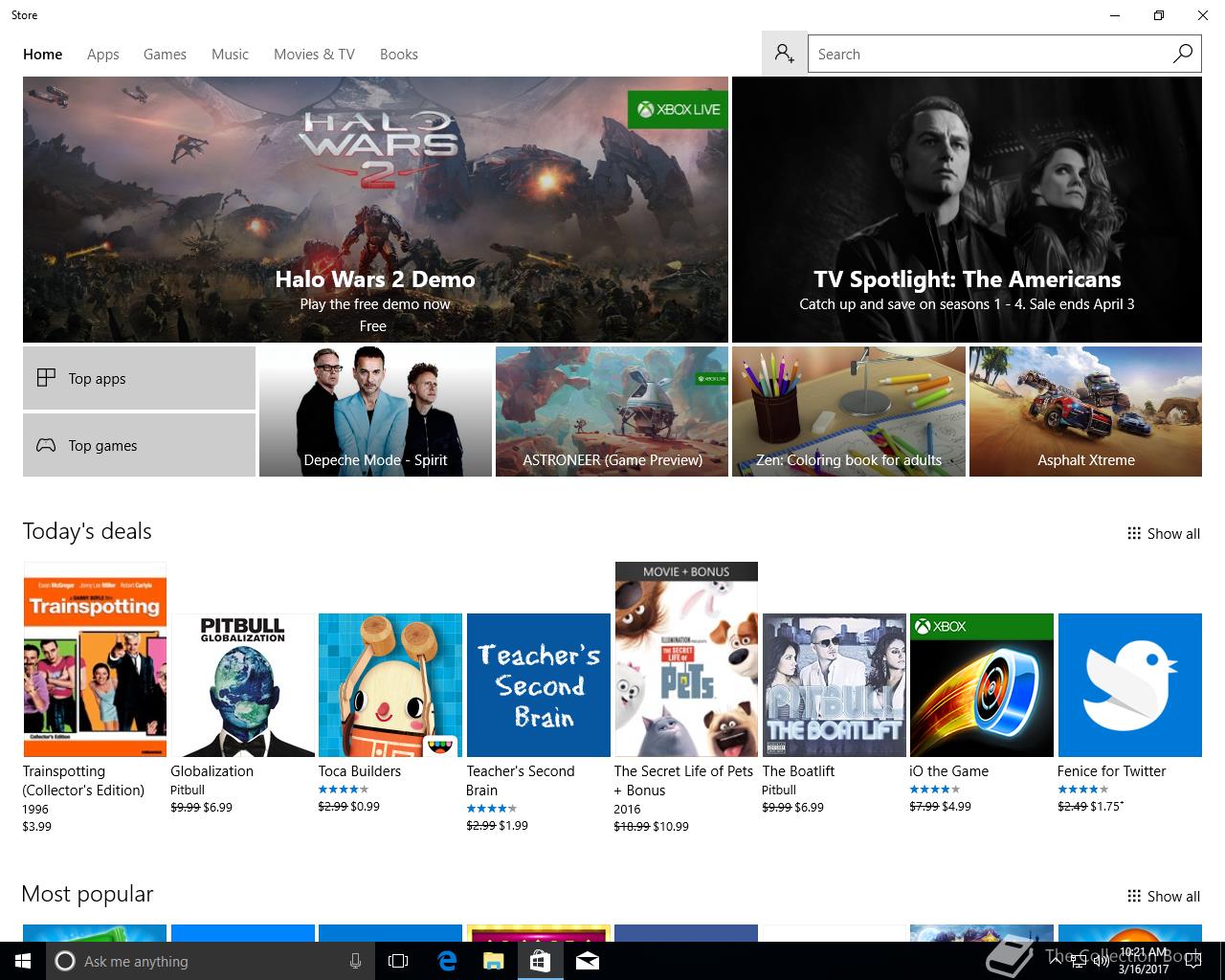
Task: Click the Globalization album title text
Action: point(212,771)
